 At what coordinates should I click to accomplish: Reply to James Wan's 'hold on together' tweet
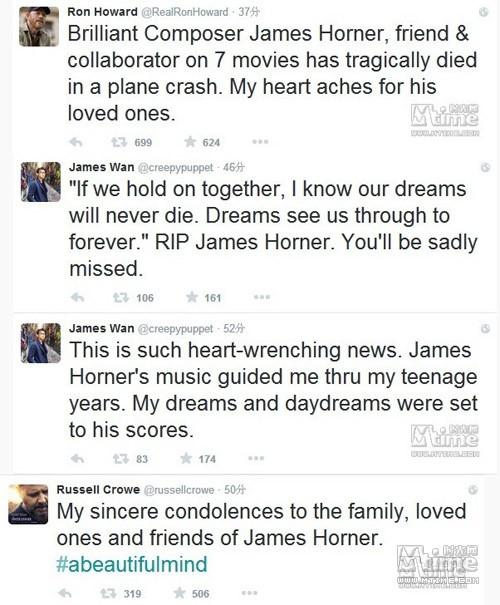click(78, 297)
